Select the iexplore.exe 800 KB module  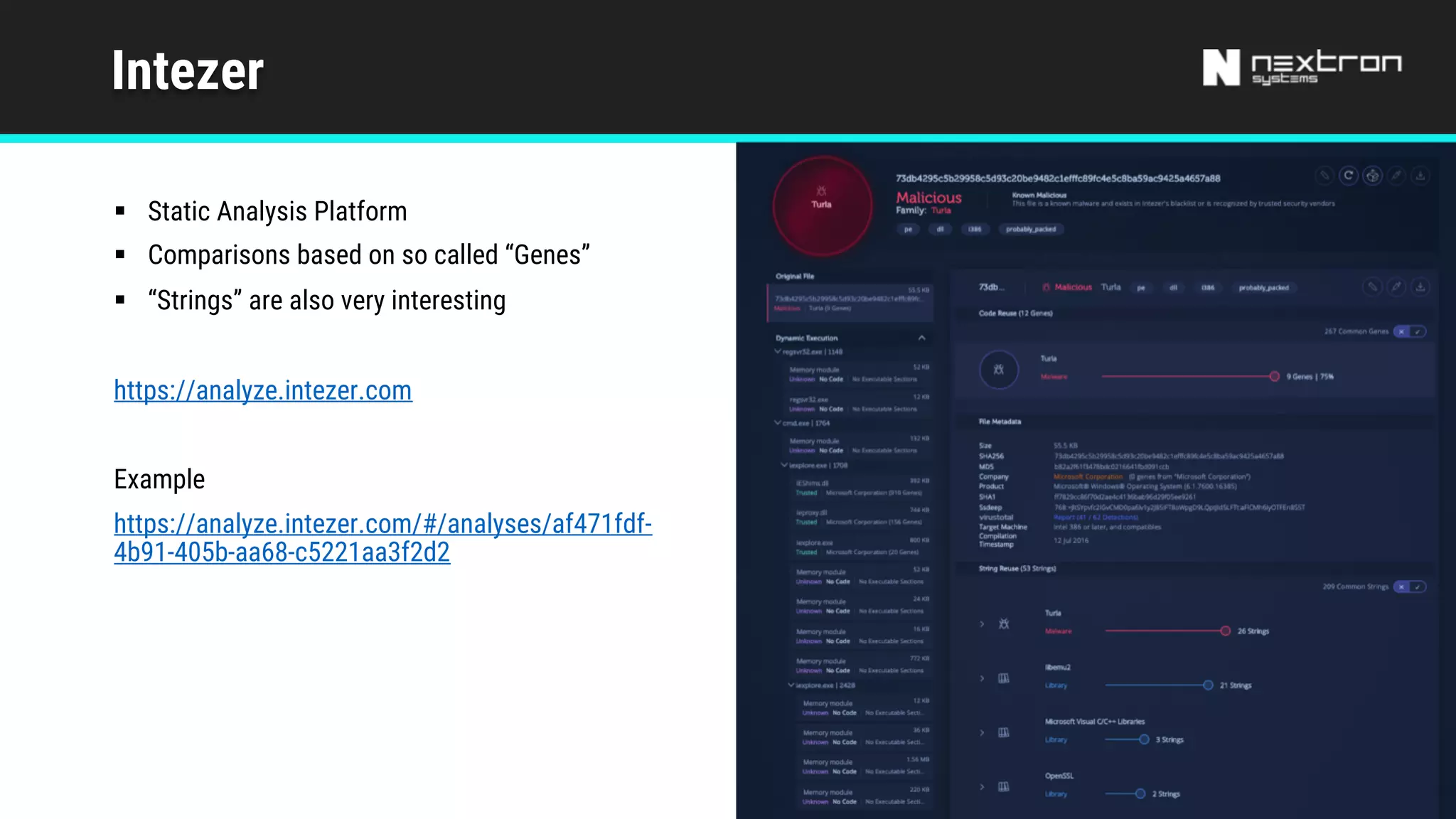coord(862,546)
